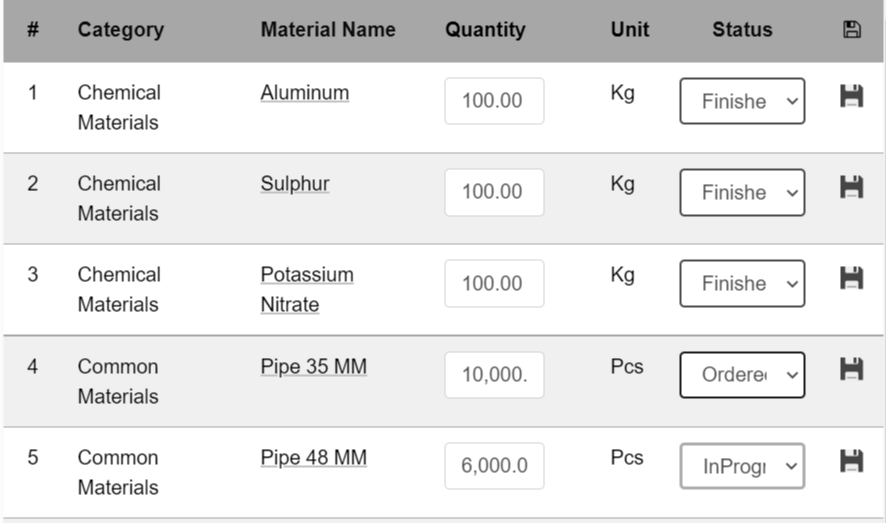Open the Pipe 35 MM link
The height and width of the screenshot is (523, 887).
coord(313,366)
